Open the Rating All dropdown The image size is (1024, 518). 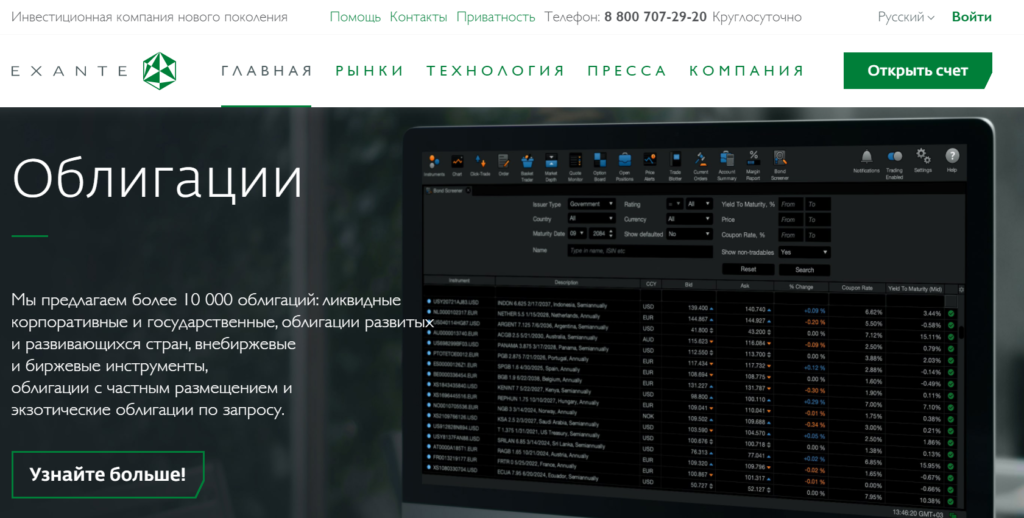click(x=699, y=204)
